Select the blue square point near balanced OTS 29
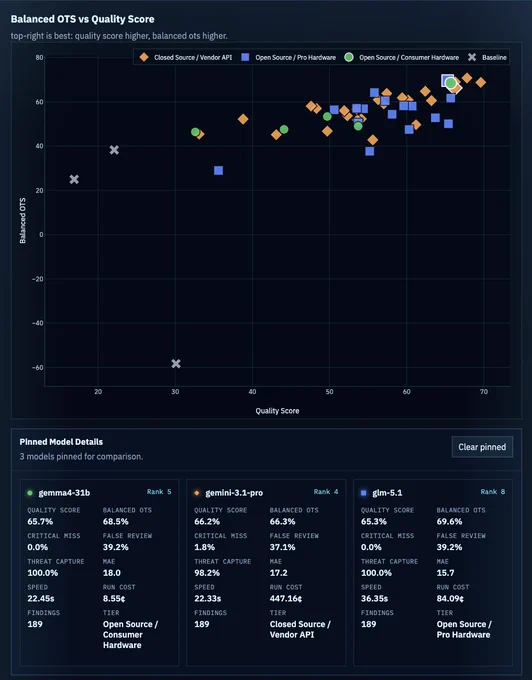532x680 pixels. coord(219,170)
